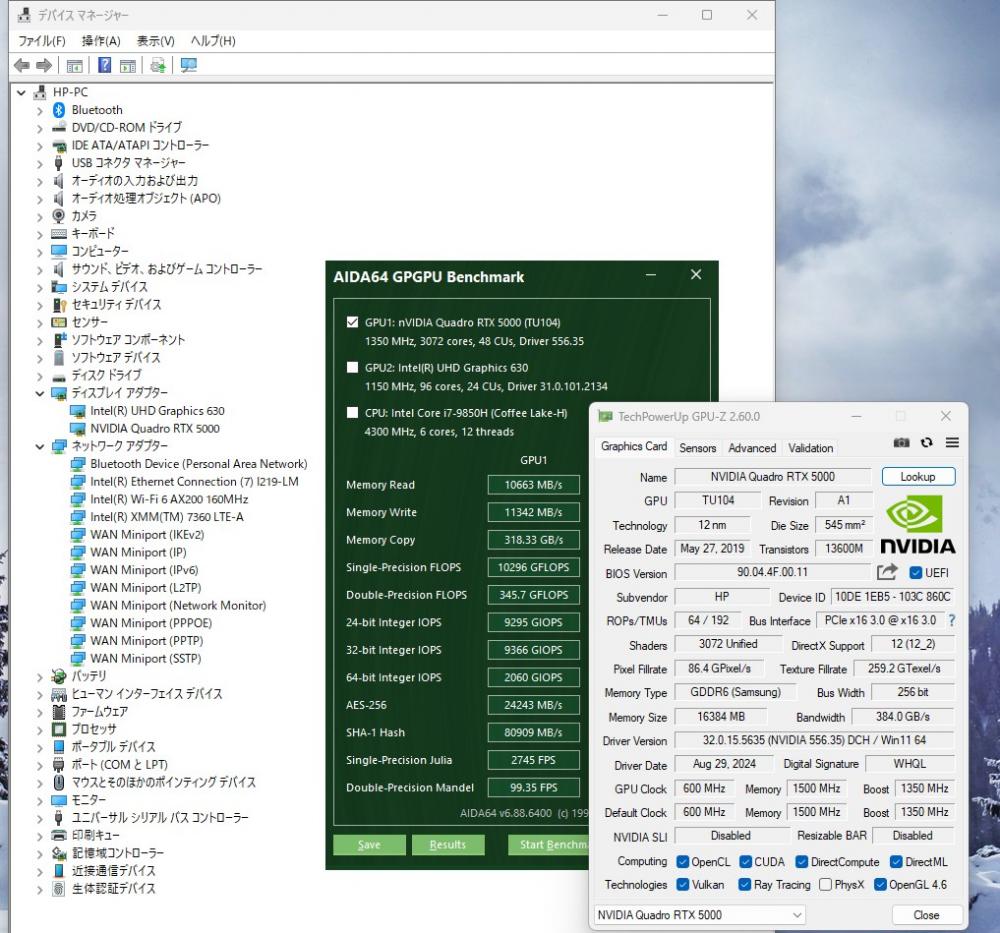Screen dimensions: 1000x933
Task: Click the Memory Read 10663 MB/s result box
Action: pyautogui.click(x=534, y=485)
